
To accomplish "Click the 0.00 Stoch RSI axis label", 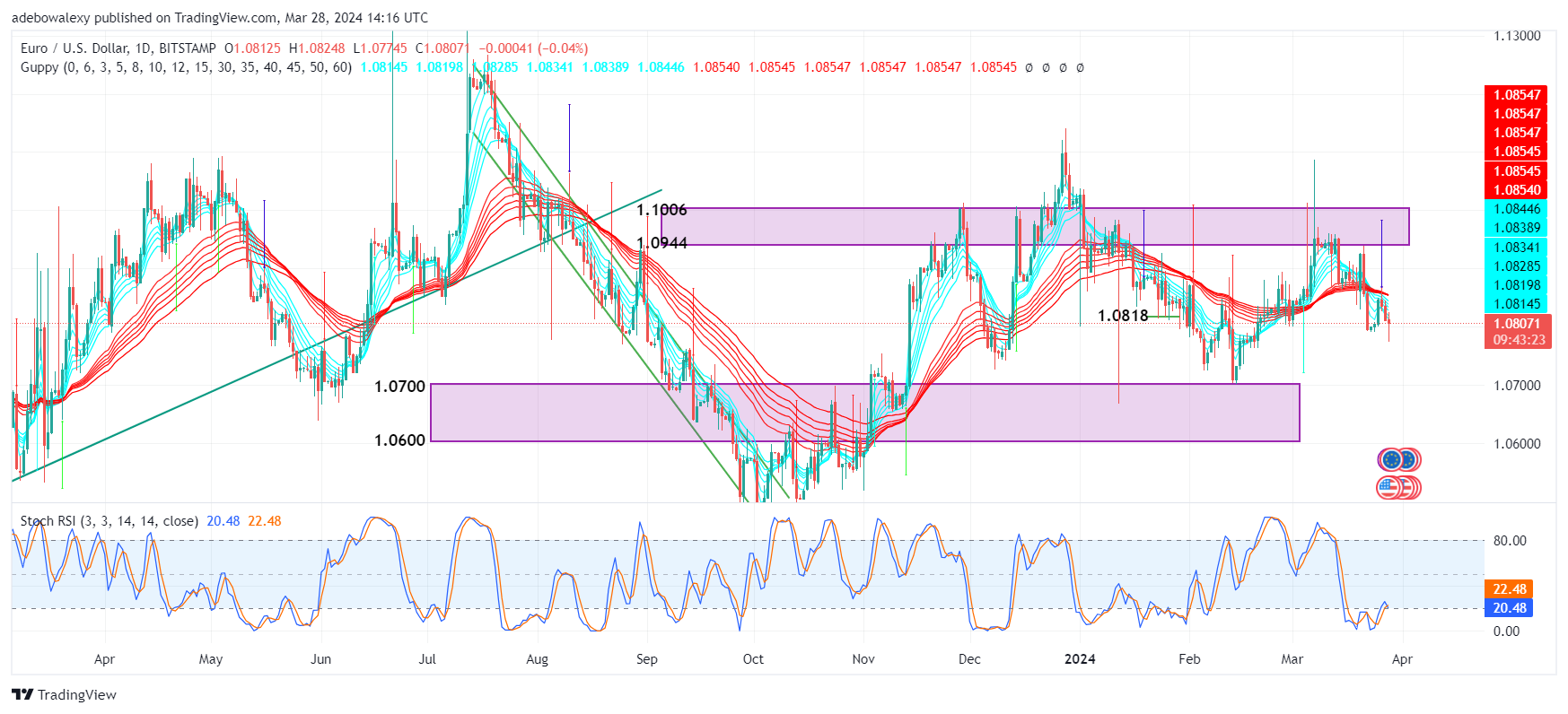I will point(1506,631).
